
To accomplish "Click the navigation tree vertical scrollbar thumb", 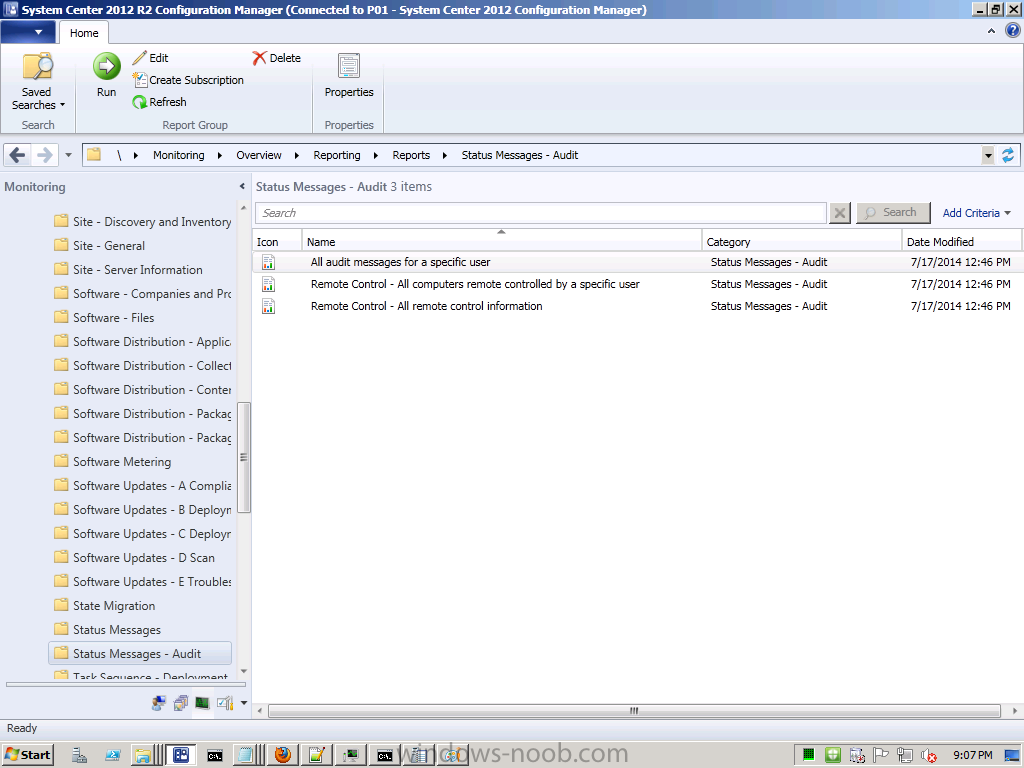I will [244, 457].
